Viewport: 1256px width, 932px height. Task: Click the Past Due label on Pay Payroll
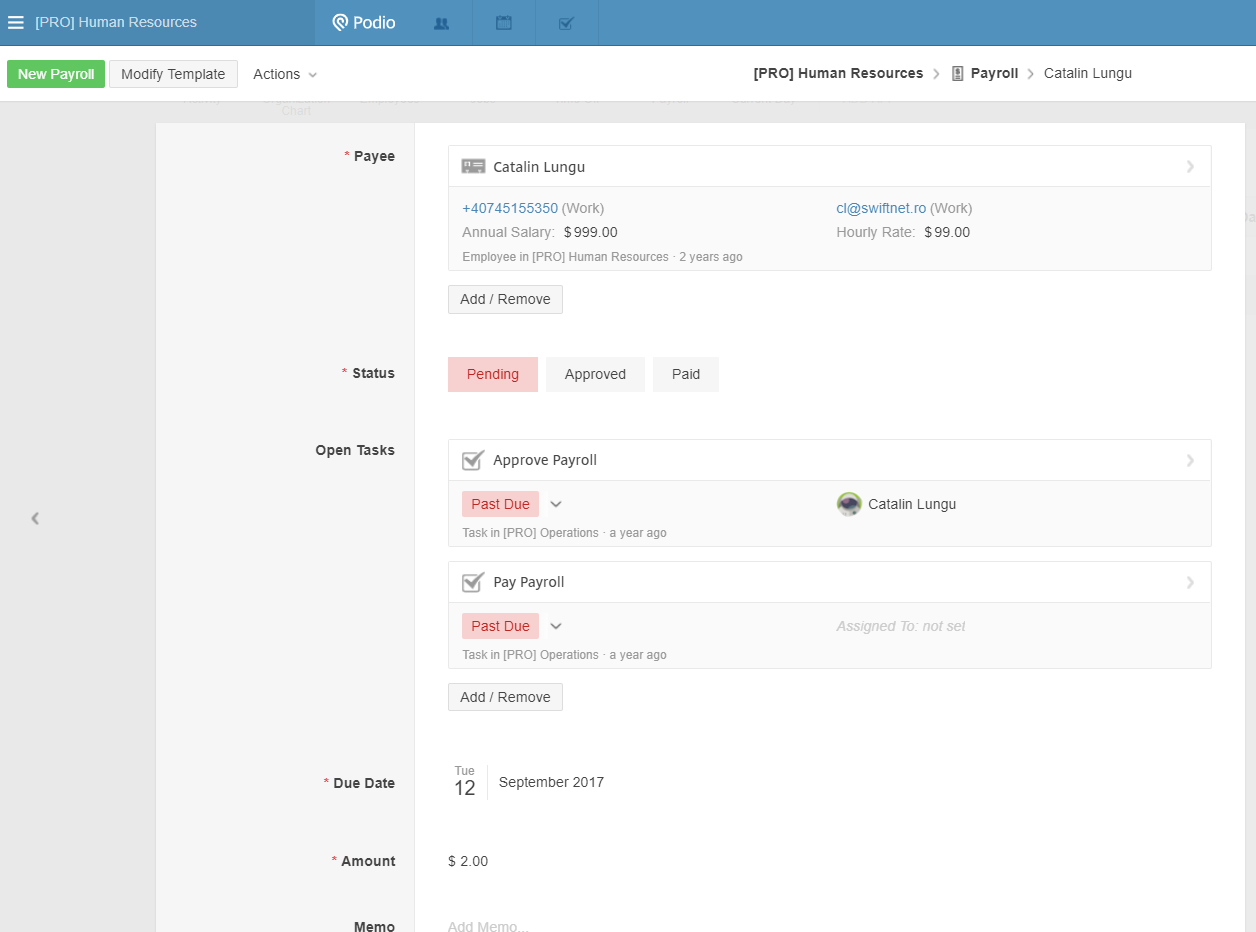pyautogui.click(x=500, y=626)
